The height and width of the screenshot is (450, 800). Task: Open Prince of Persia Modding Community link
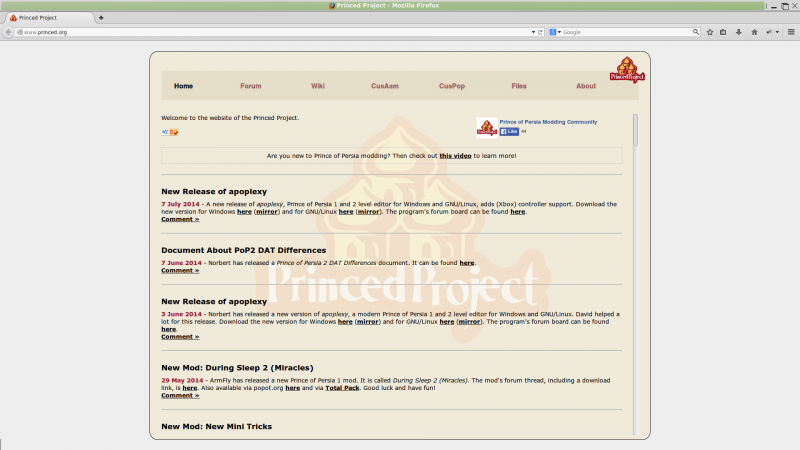[x=548, y=122]
